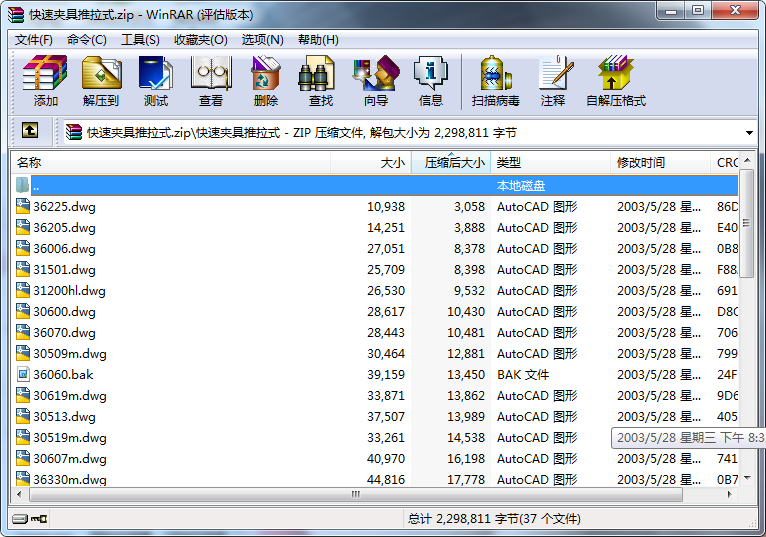Click the 解压到 (Extract to) toolbar icon
The image size is (766, 537).
point(101,73)
